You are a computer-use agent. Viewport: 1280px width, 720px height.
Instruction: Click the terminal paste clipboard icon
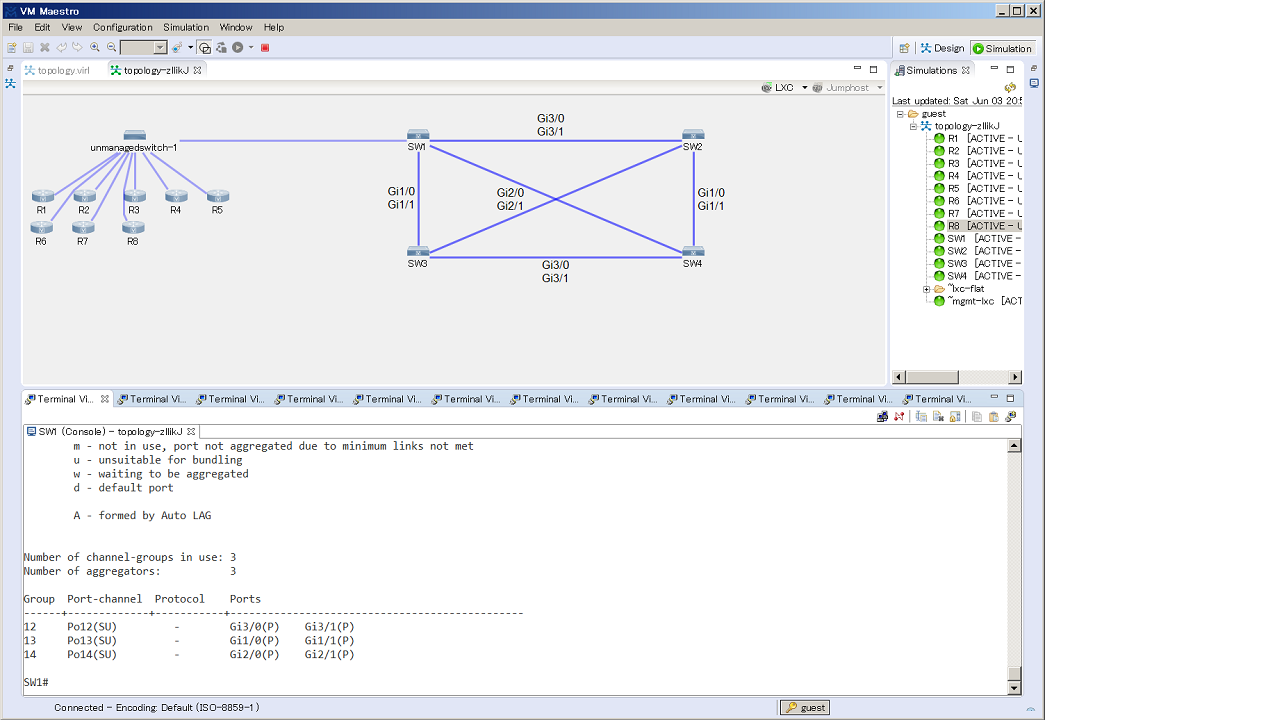pos(993,417)
